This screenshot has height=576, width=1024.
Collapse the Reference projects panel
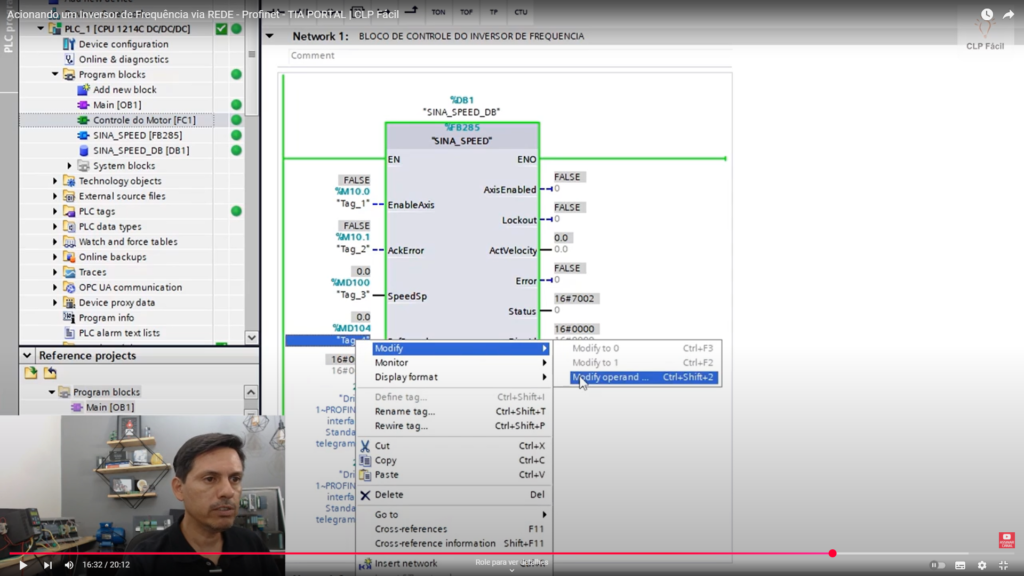tap(27, 355)
